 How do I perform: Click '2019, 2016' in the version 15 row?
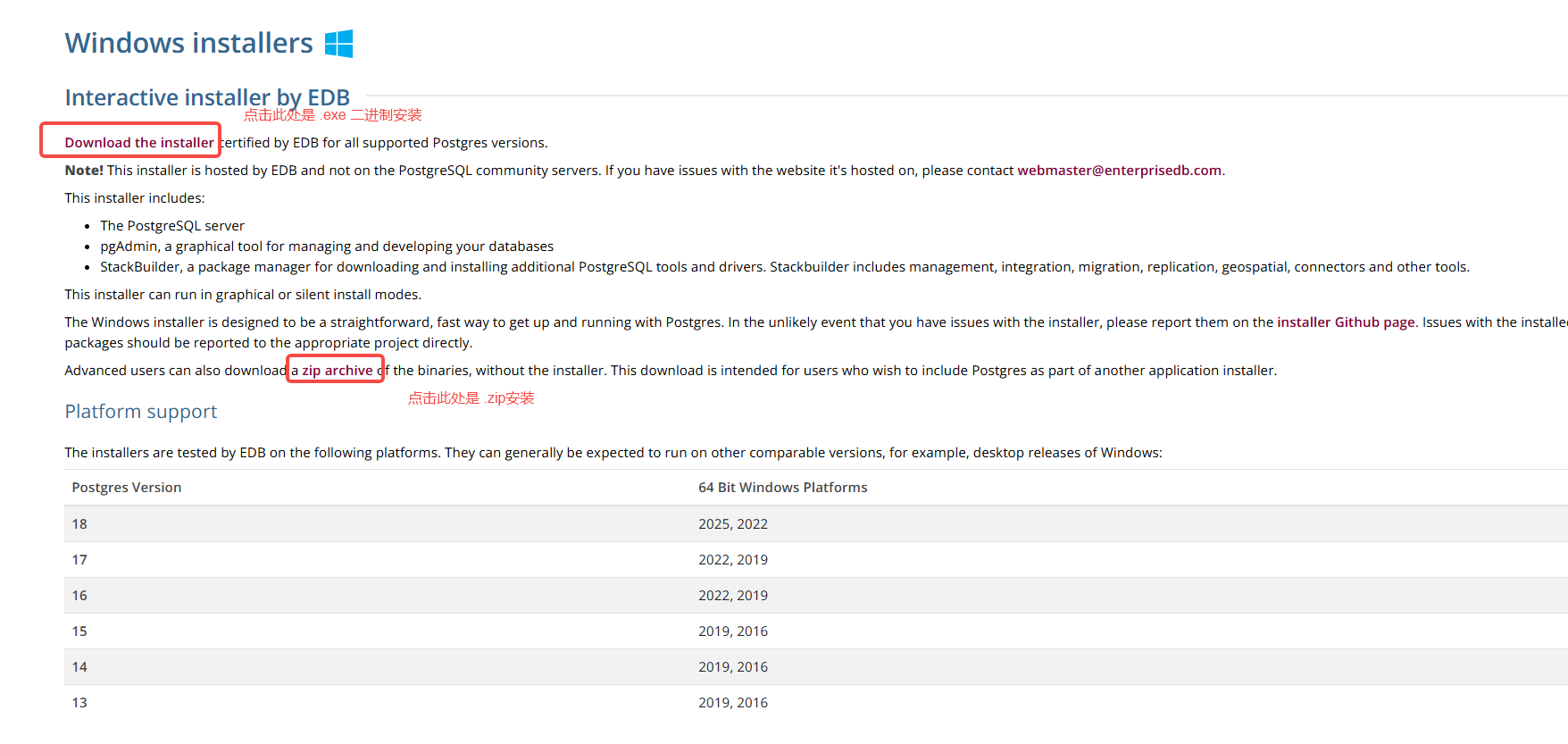pos(733,631)
